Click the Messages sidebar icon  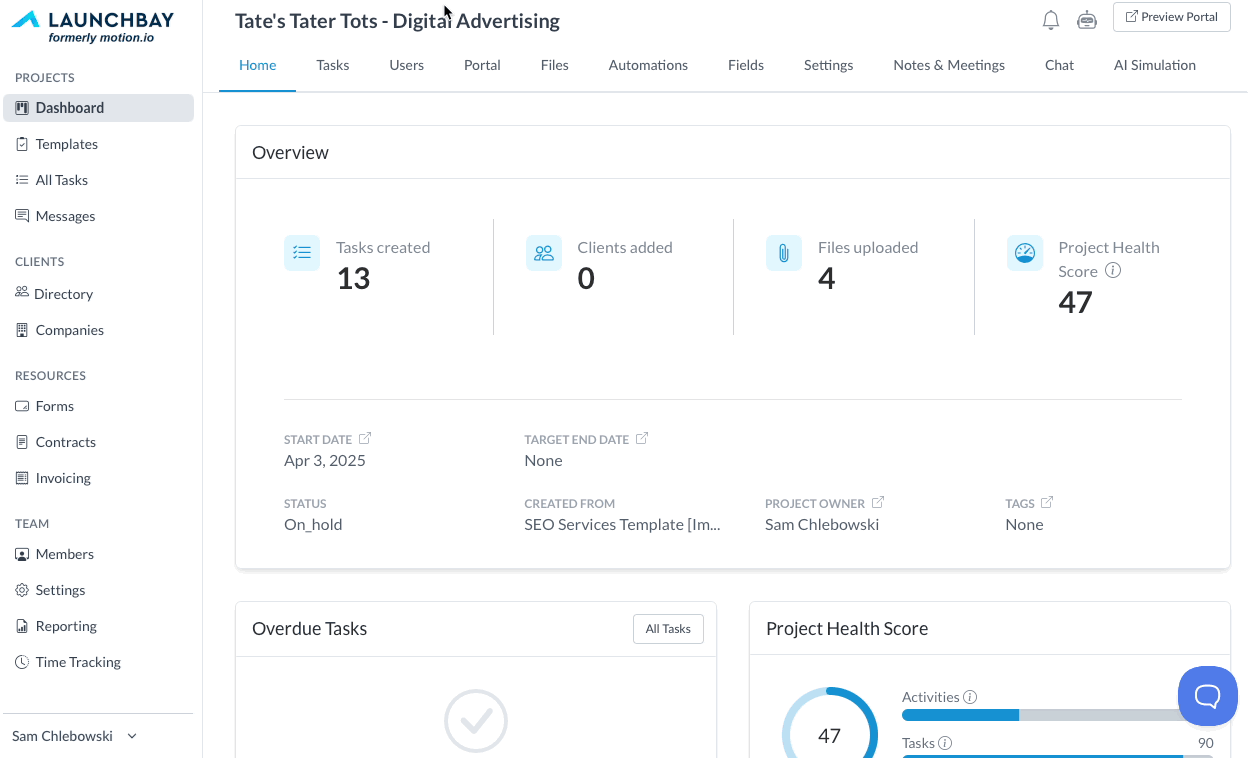coord(22,216)
